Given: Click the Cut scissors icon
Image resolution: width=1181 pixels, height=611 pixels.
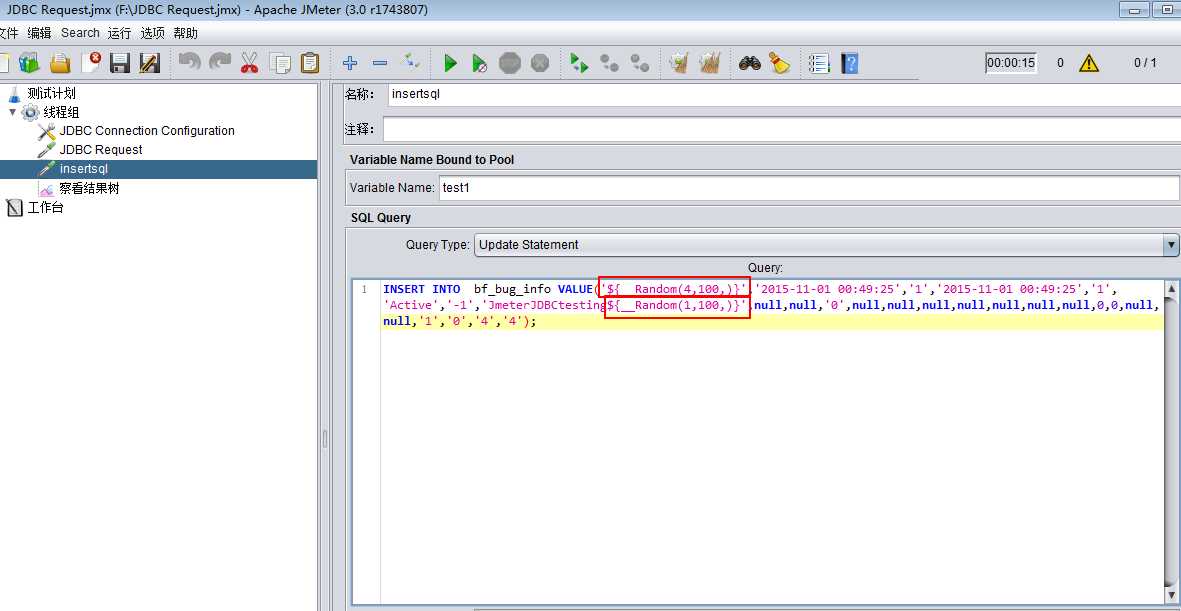Looking at the screenshot, I should tap(249, 63).
